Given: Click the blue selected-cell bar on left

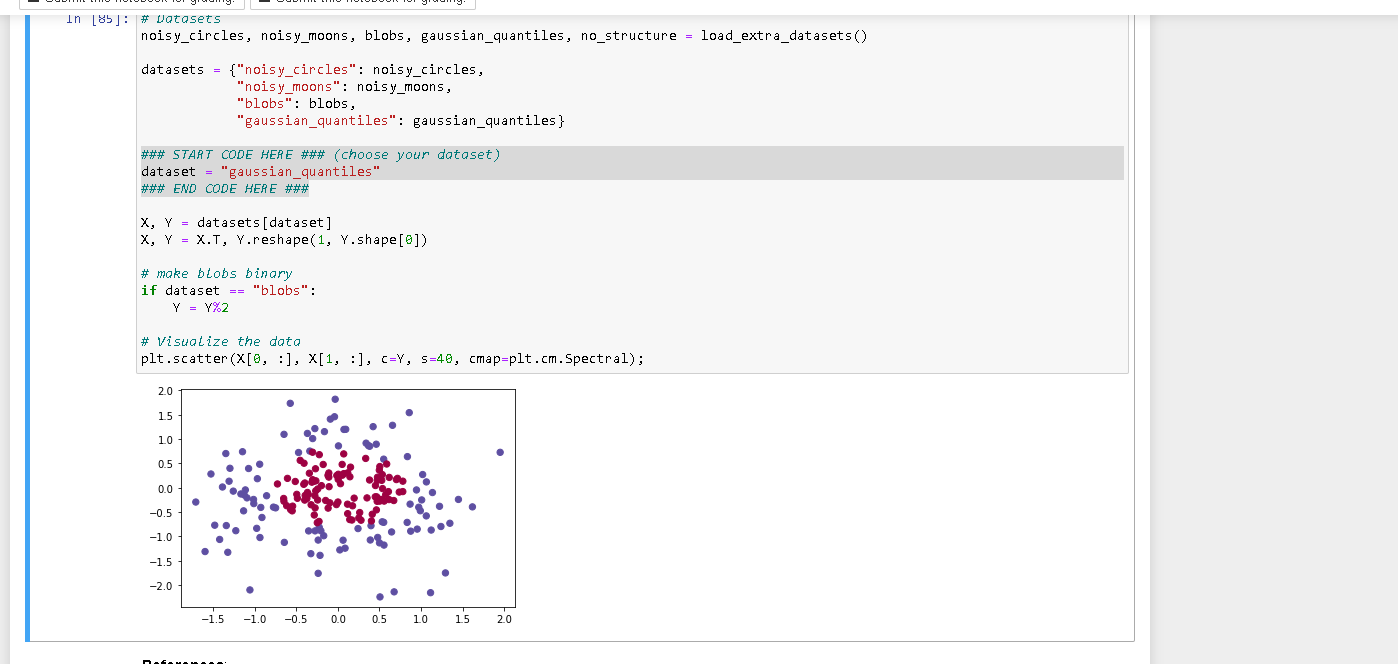Looking at the screenshot, I should 28,330.
